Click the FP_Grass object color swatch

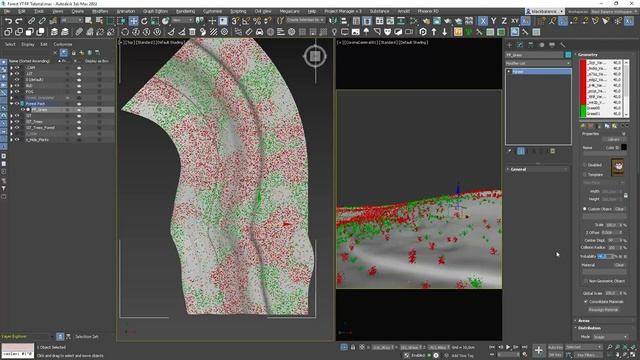568,55
